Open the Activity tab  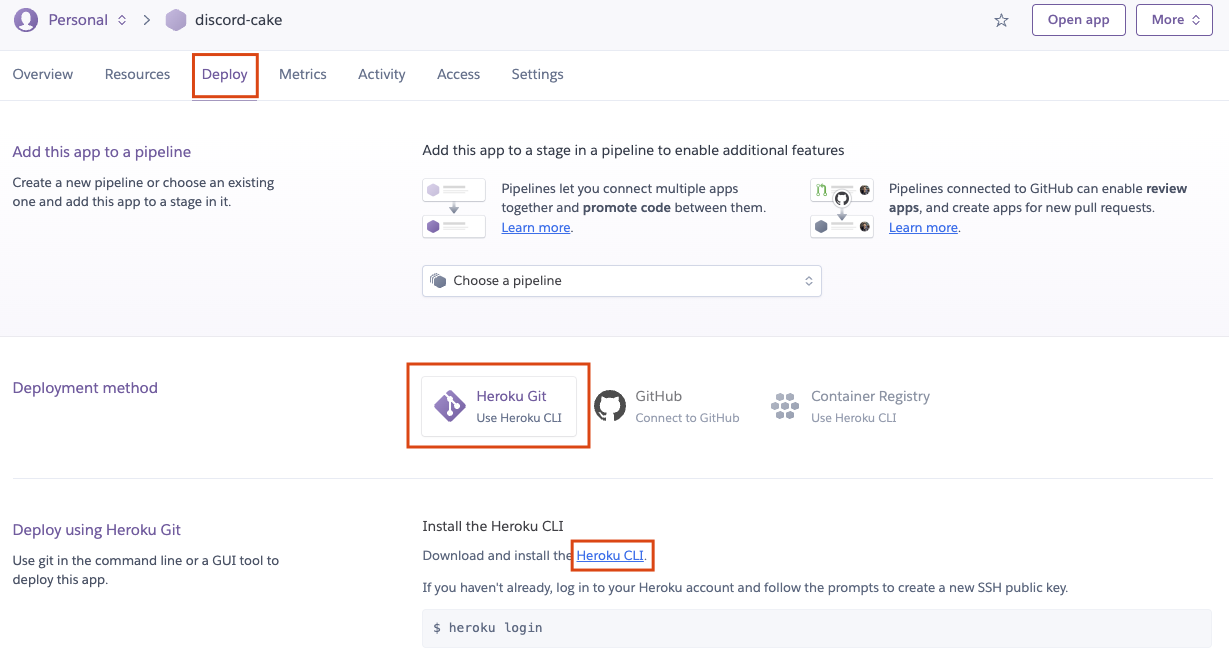point(382,74)
